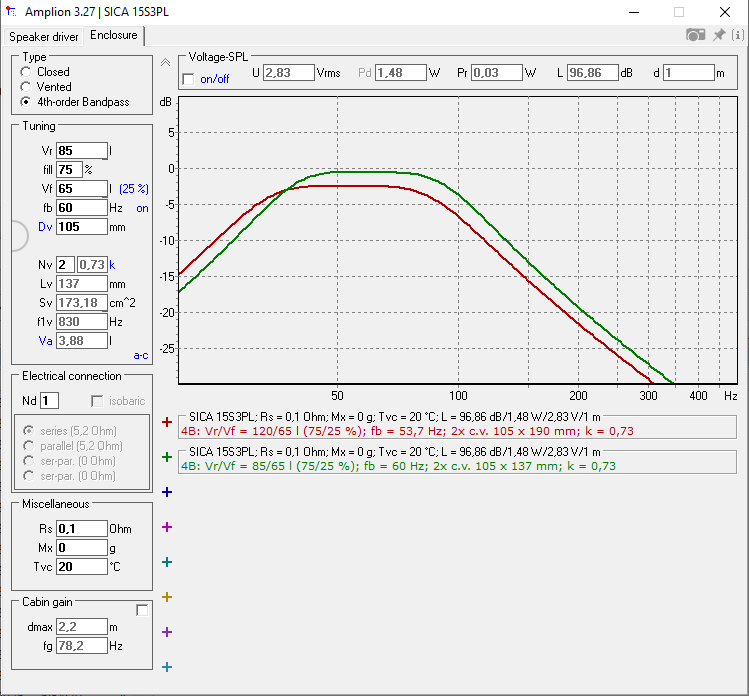Click the Vr volume input field
The image size is (749, 696).
pos(82,150)
